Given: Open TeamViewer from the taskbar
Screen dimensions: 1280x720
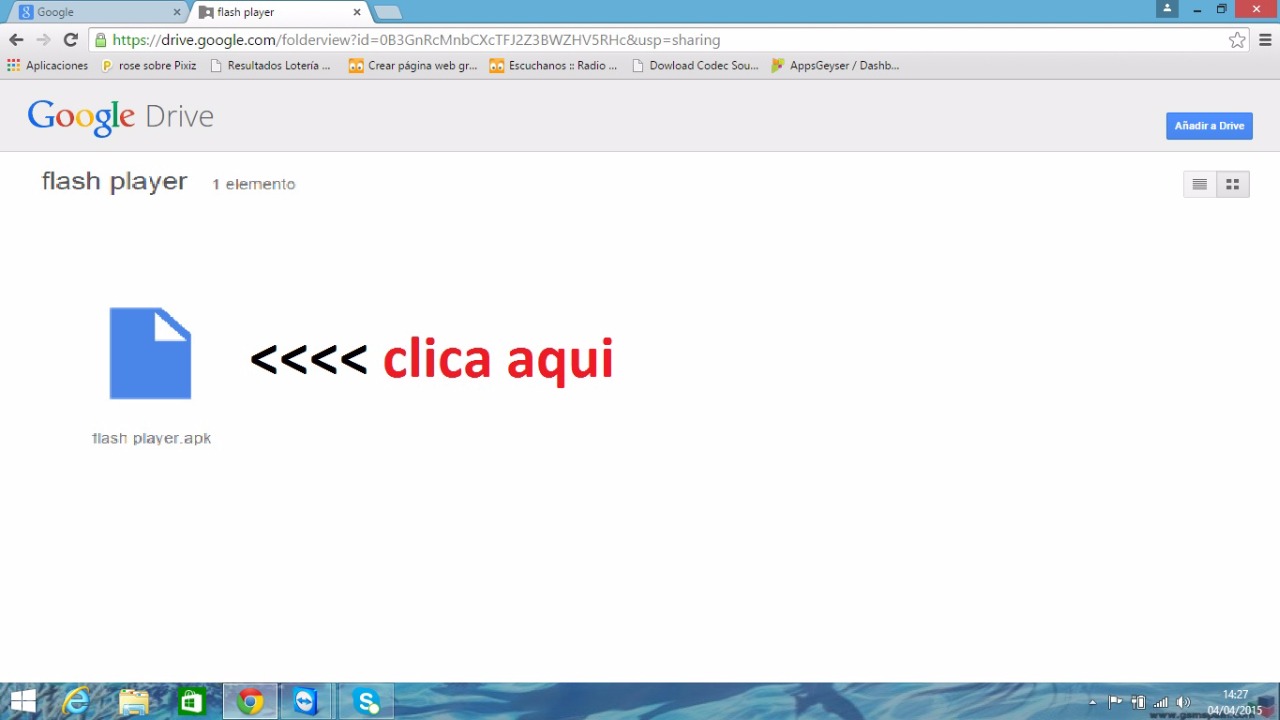Looking at the screenshot, I should pyautogui.click(x=306, y=701).
